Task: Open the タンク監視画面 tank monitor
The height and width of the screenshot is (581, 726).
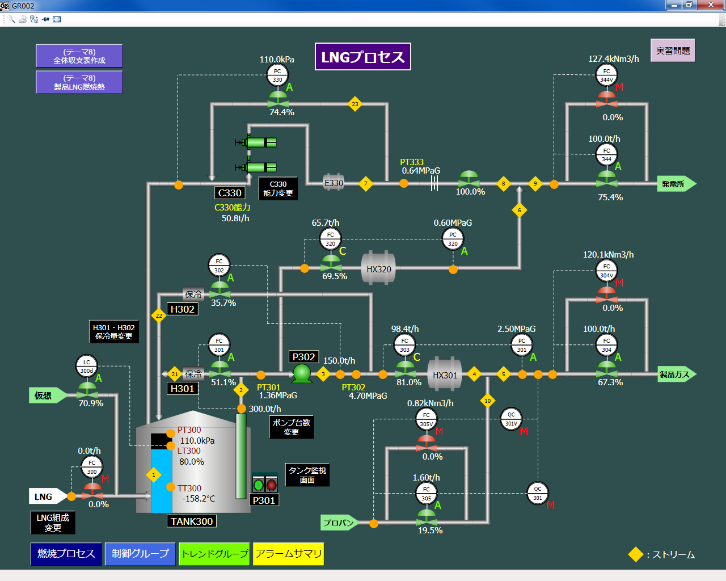Action: 307,475
